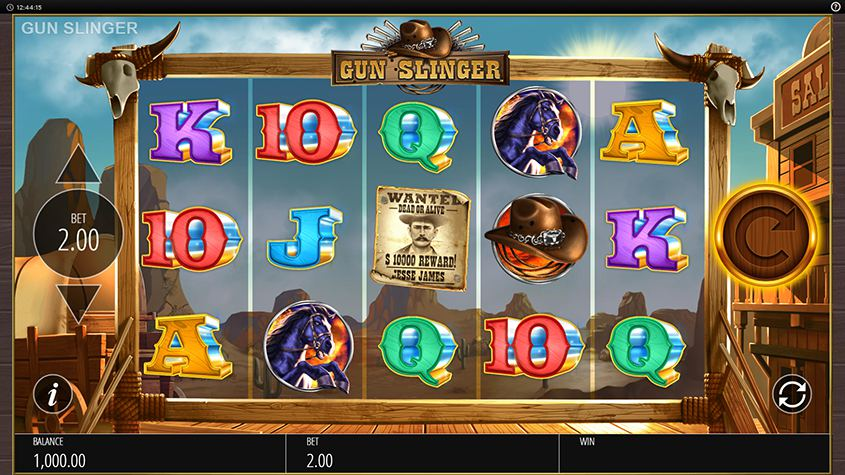Image resolution: width=845 pixels, height=475 pixels.
Task: Spin the reels with the golden spin button
Action: [x=766, y=233]
